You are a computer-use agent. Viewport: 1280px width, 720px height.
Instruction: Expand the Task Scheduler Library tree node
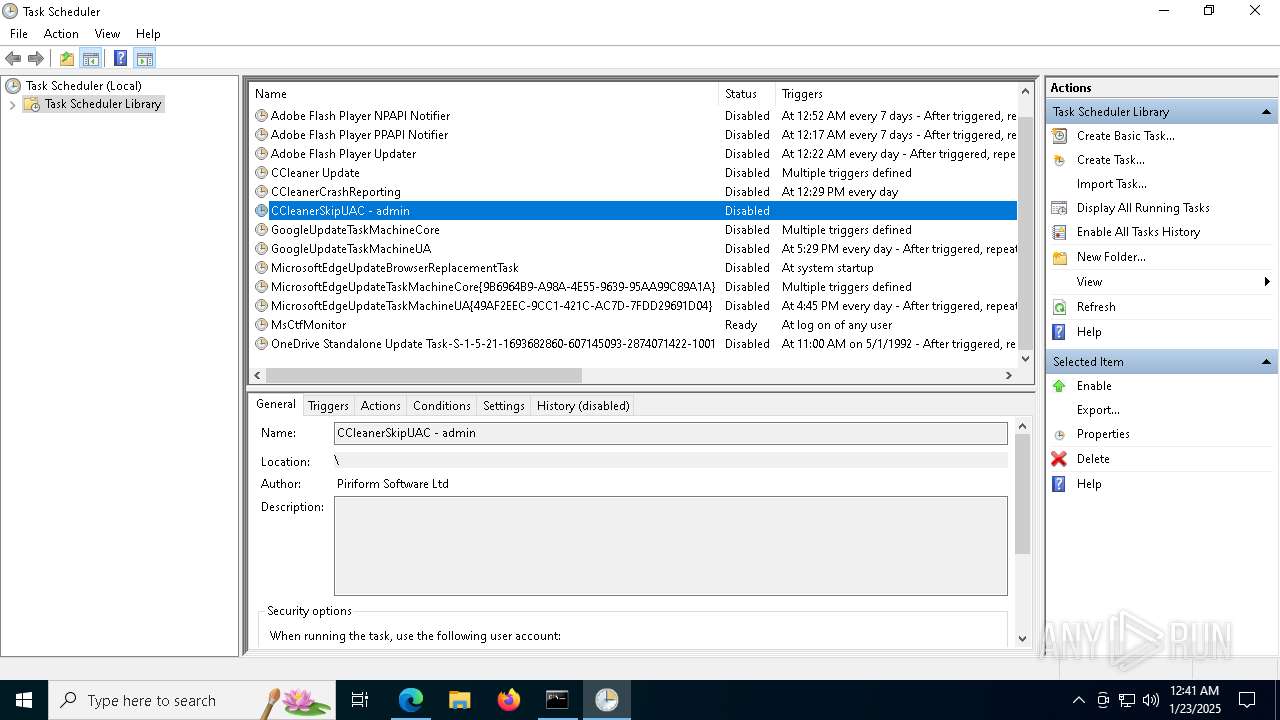tap(12, 104)
